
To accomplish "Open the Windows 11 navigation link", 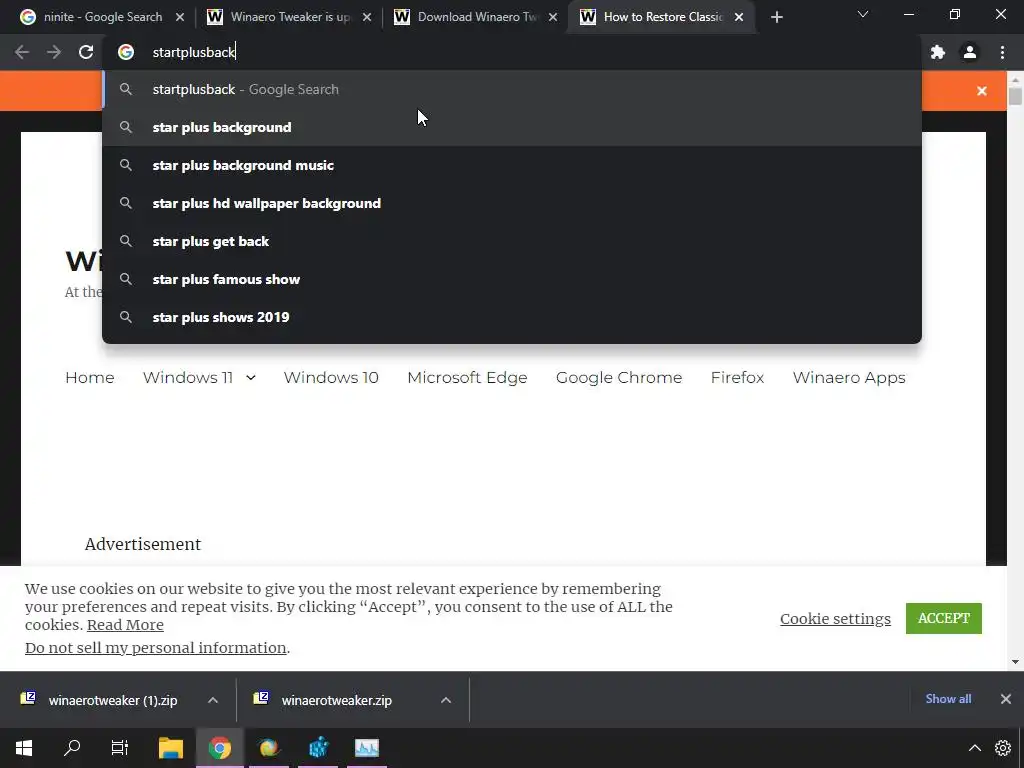I will click(187, 377).
